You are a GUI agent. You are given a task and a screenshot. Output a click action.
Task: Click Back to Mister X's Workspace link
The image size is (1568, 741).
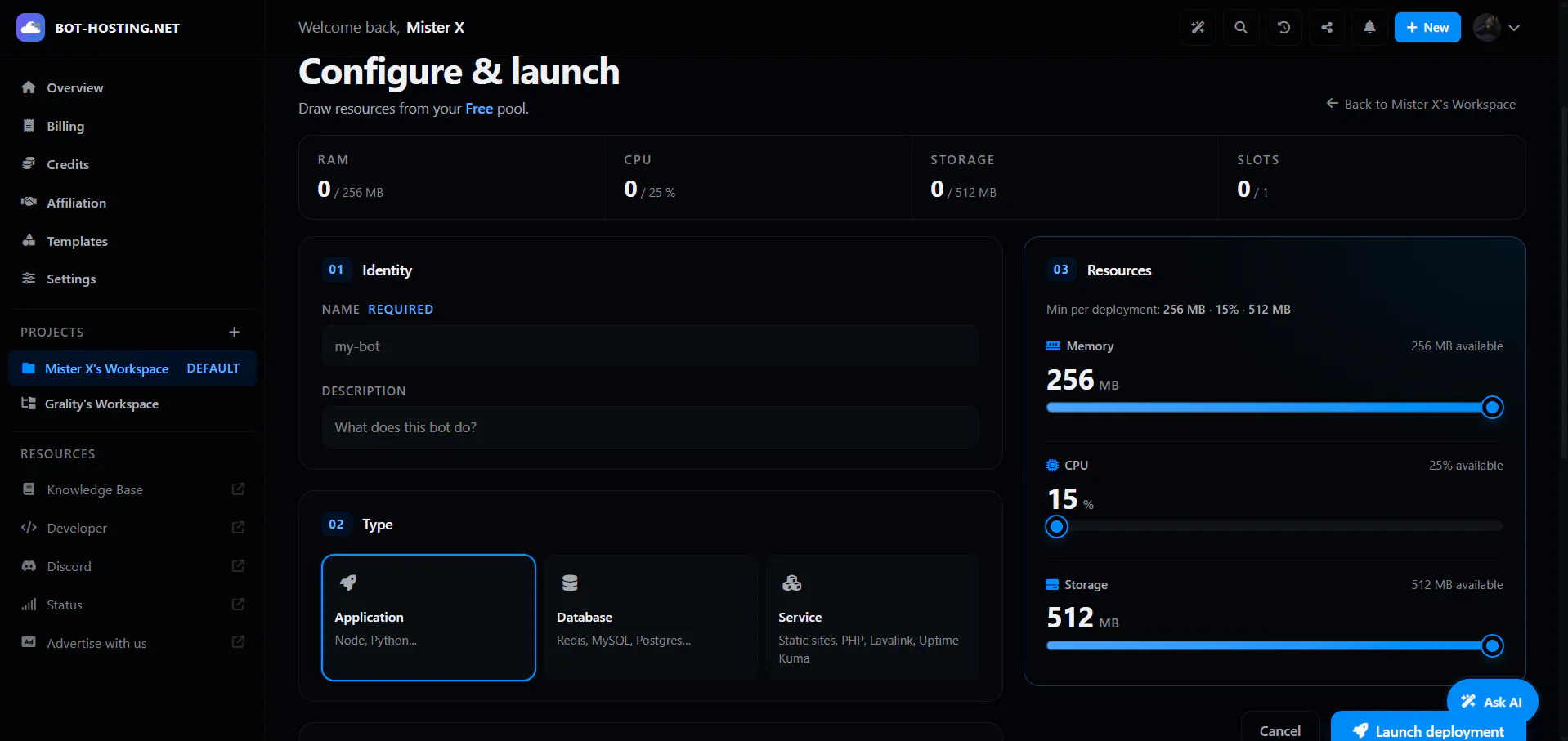1421,104
